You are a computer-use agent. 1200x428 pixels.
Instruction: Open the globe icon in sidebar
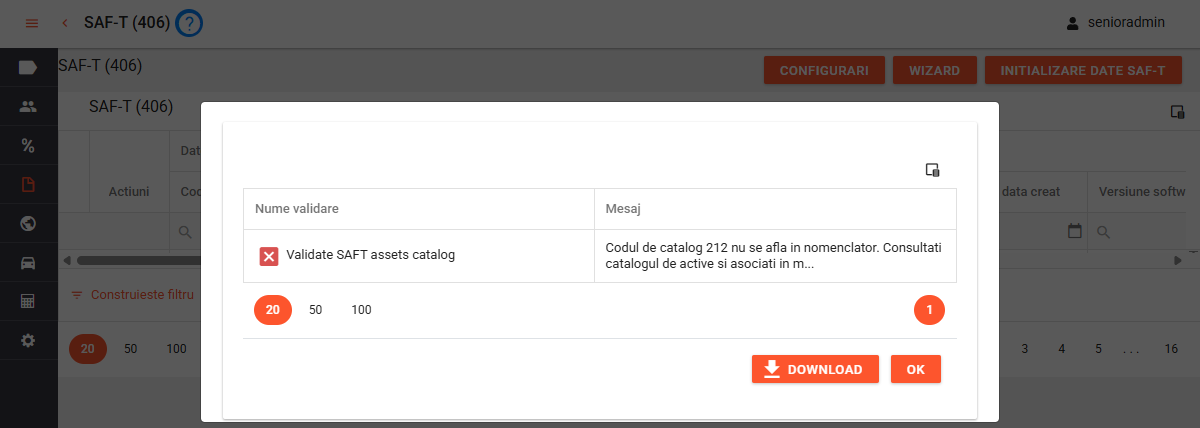pyautogui.click(x=28, y=223)
